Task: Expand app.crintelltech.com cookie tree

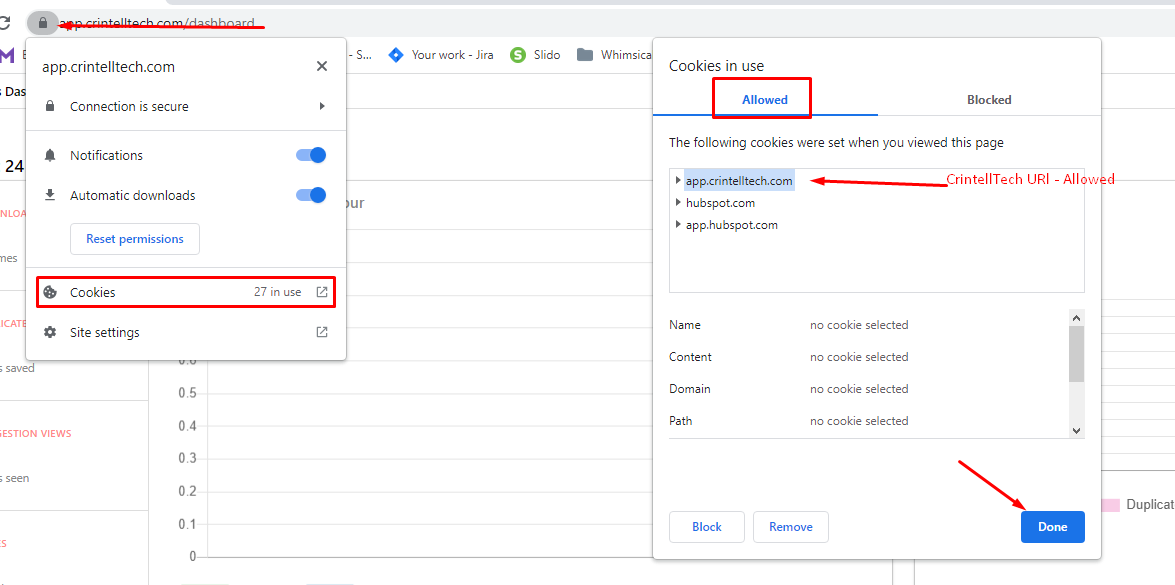Action: 678,181
